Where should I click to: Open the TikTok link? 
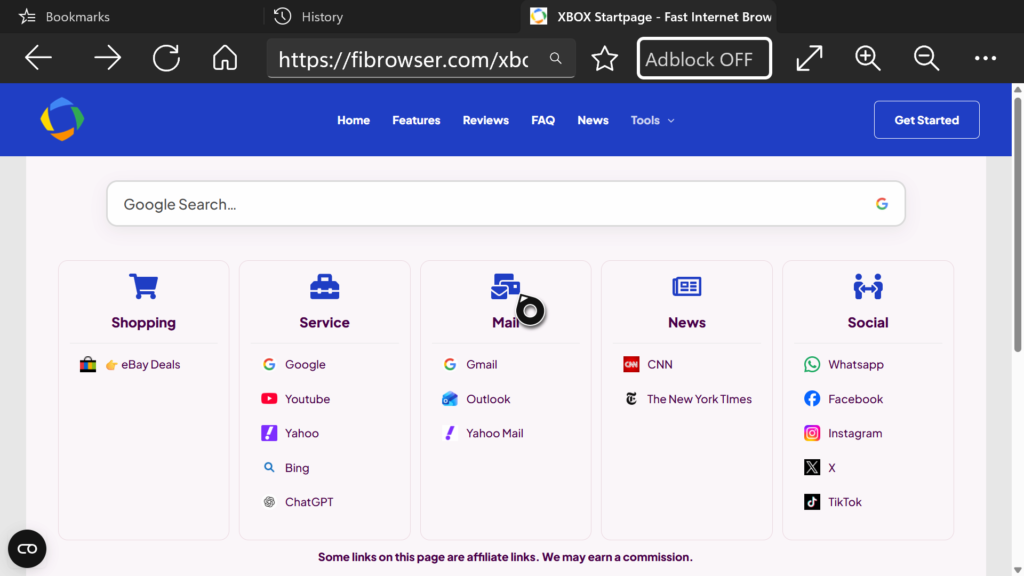[x=833, y=502]
